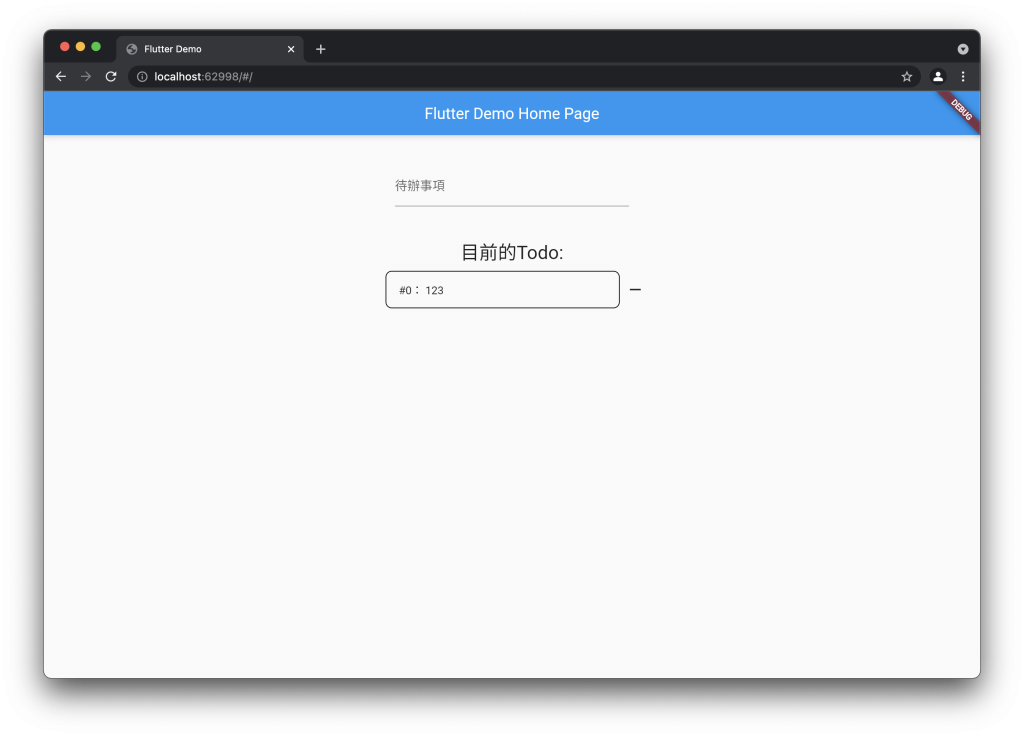Select the Flutter Demo browser tab
The image size is (1024, 736).
(x=210, y=49)
